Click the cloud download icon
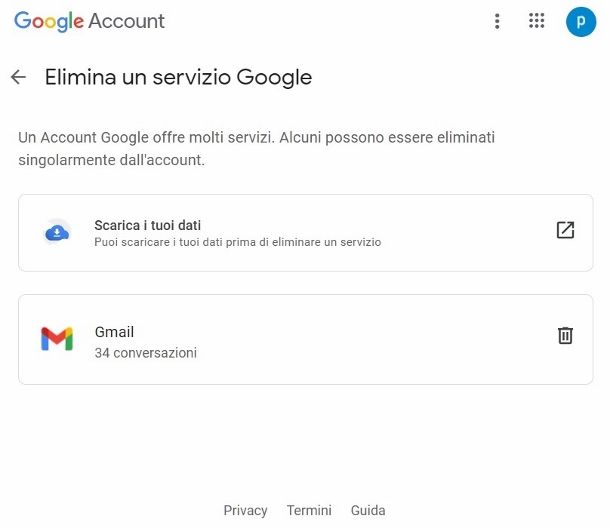 pyautogui.click(x=57, y=233)
